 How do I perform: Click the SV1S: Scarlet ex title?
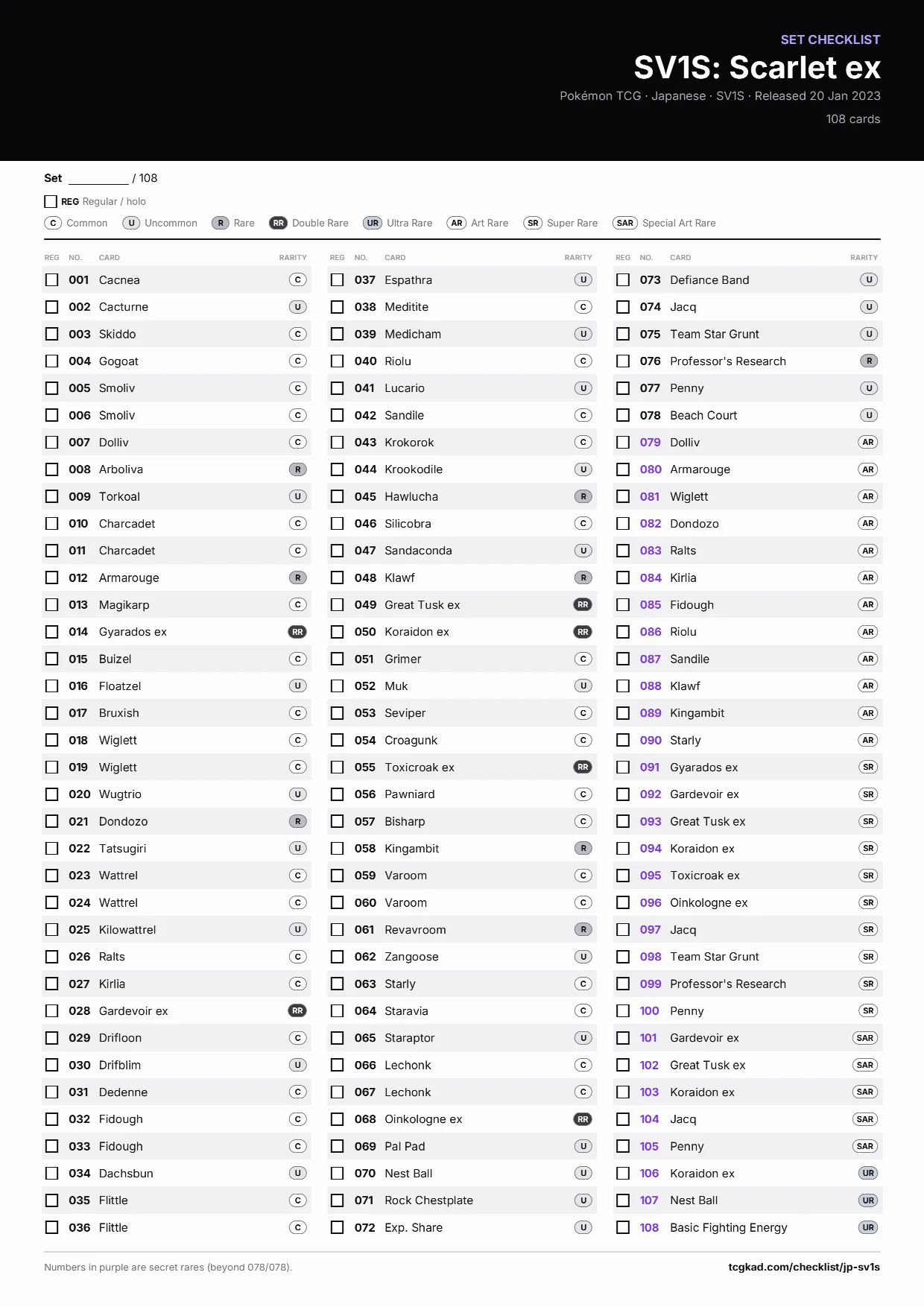[x=757, y=67]
